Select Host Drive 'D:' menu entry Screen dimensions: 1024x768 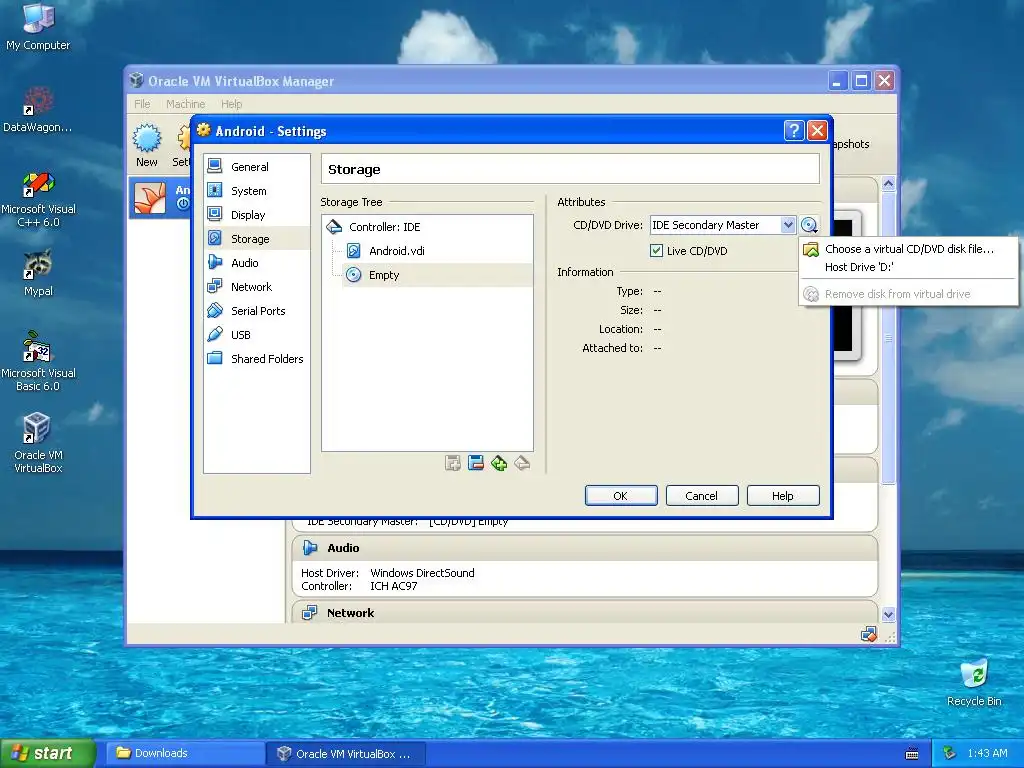click(x=908, y=267)
